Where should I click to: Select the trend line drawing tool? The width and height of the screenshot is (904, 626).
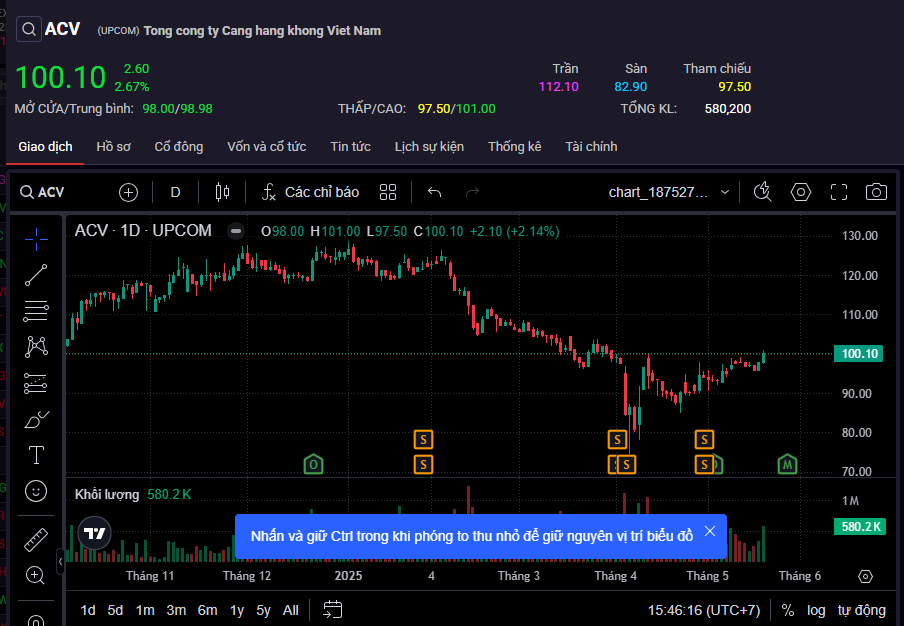[36, 275]
